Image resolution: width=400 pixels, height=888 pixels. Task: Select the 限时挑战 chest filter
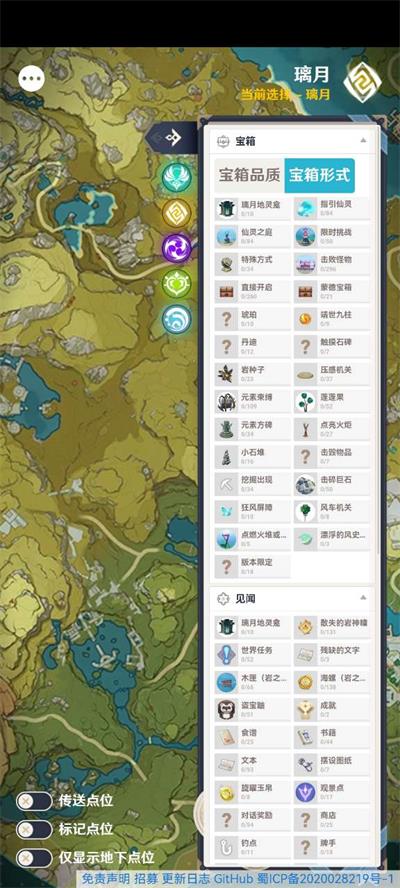[x=332, y=236]
